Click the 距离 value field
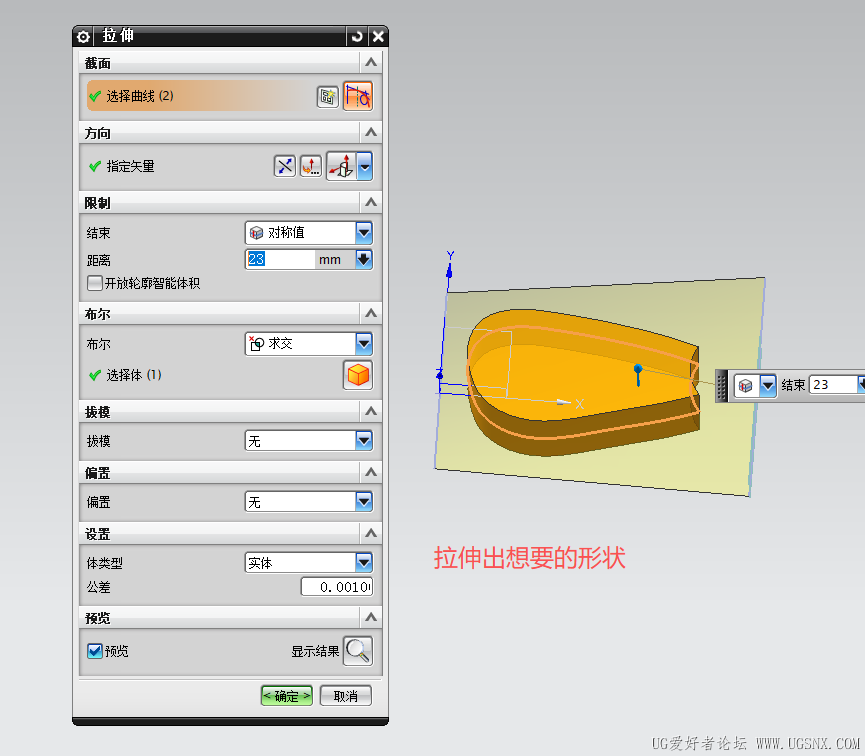Viewport: 865px width, 756px height. point(280,259)
